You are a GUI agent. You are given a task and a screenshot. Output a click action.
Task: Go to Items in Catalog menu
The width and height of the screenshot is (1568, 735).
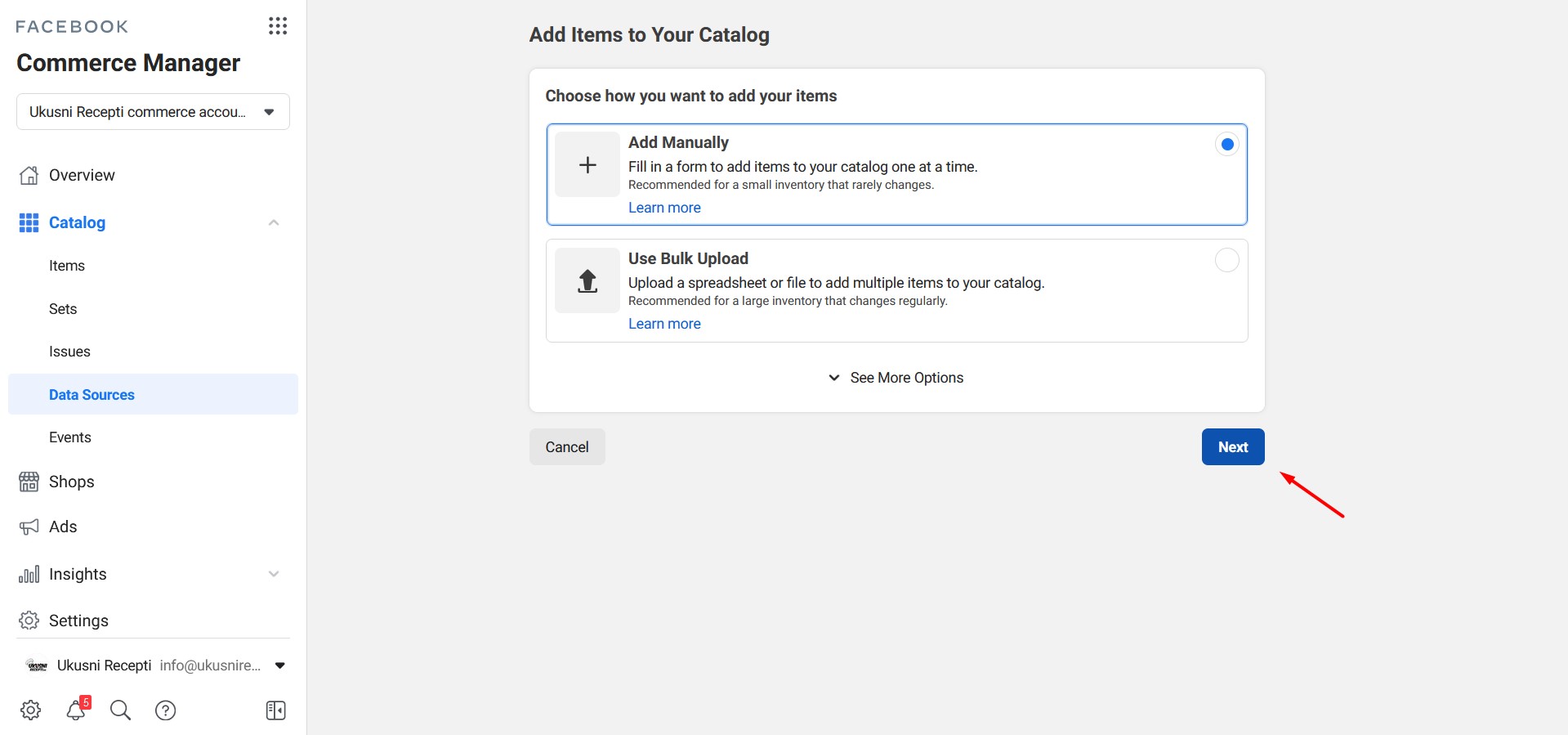coord(67,266)
